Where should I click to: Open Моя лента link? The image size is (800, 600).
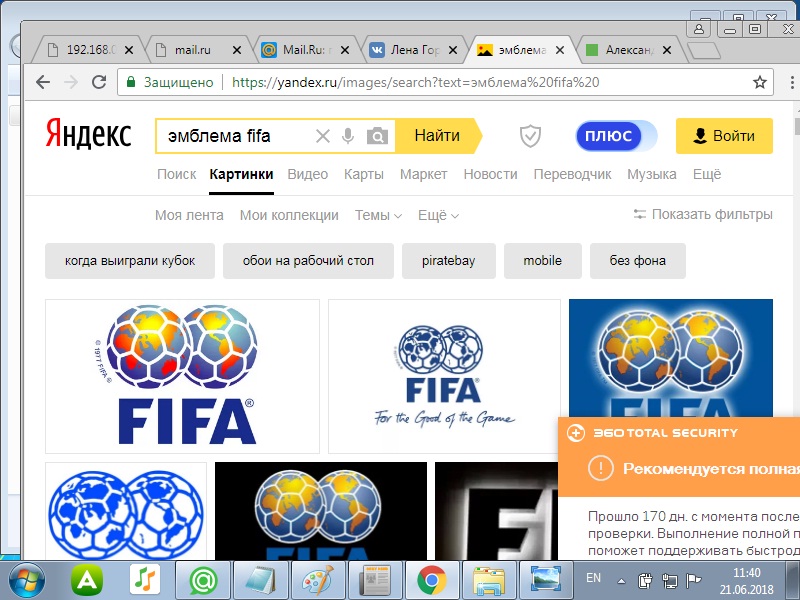[x=189, y=215]
